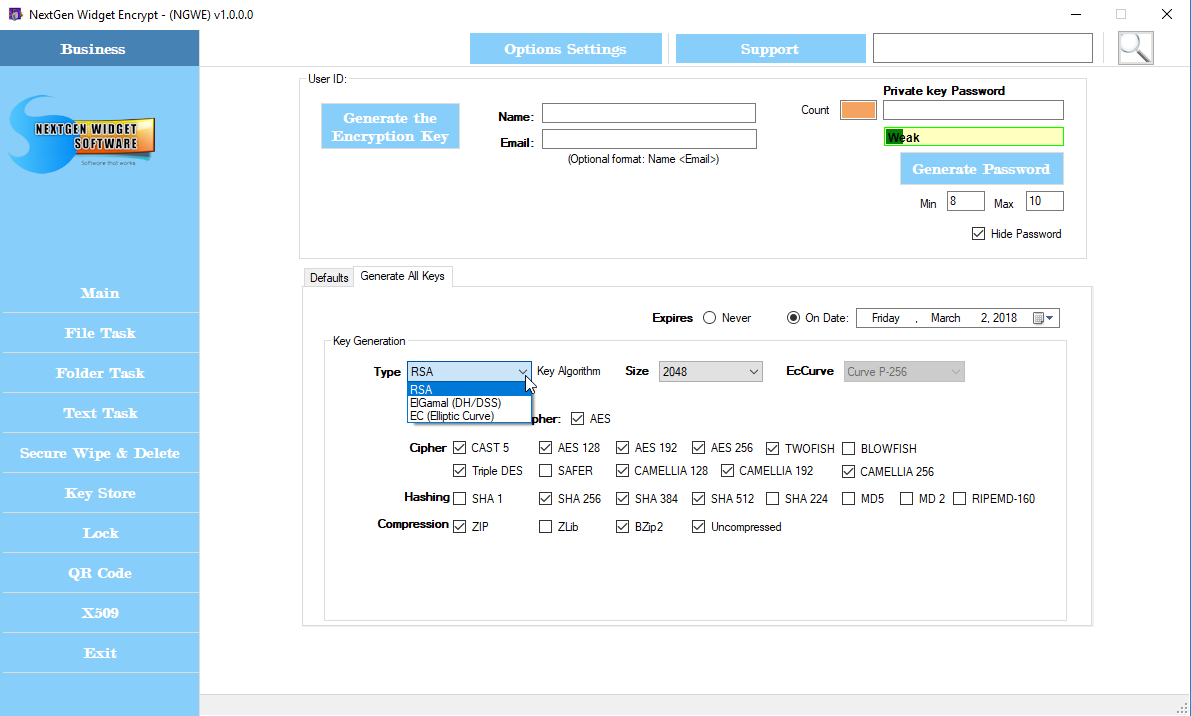Select the Never expires radio button
This screenshot has width=1191, height=716.
point(709,318)
